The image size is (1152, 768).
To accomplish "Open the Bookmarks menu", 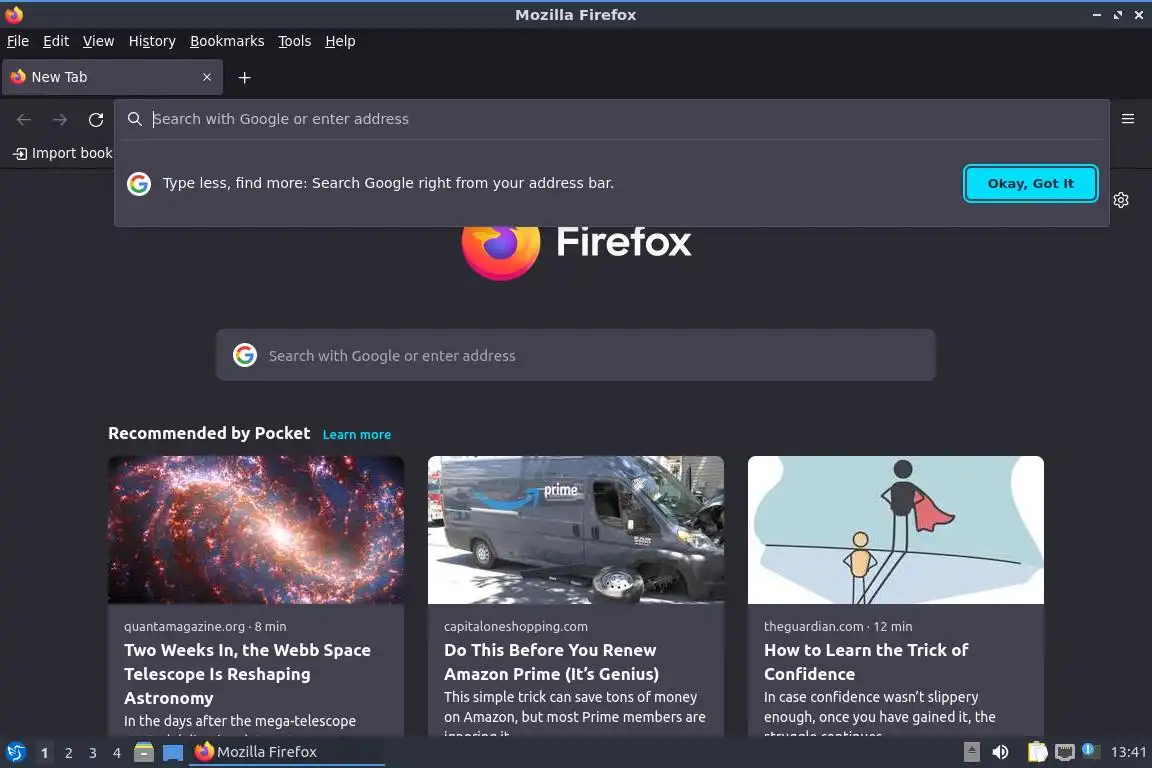I will click(227, 41).
